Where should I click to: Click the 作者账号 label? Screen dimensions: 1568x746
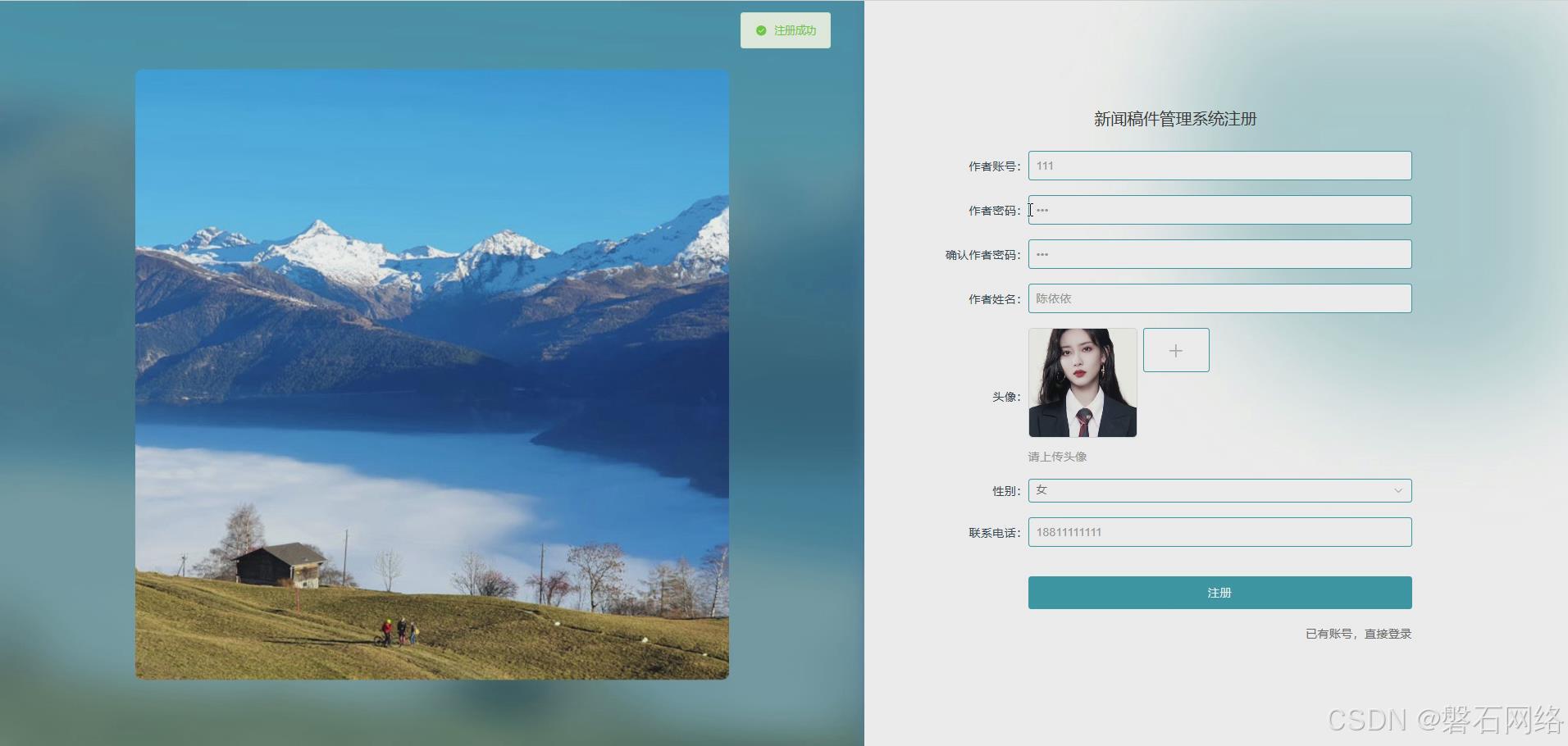(994, 166)
